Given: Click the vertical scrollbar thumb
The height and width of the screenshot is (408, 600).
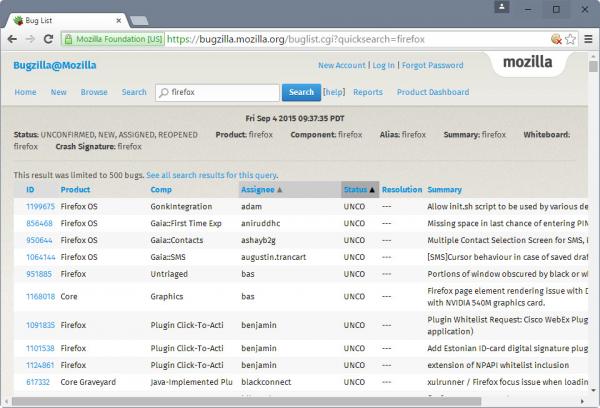Looking at the screenshot, I should pos(593,67).
